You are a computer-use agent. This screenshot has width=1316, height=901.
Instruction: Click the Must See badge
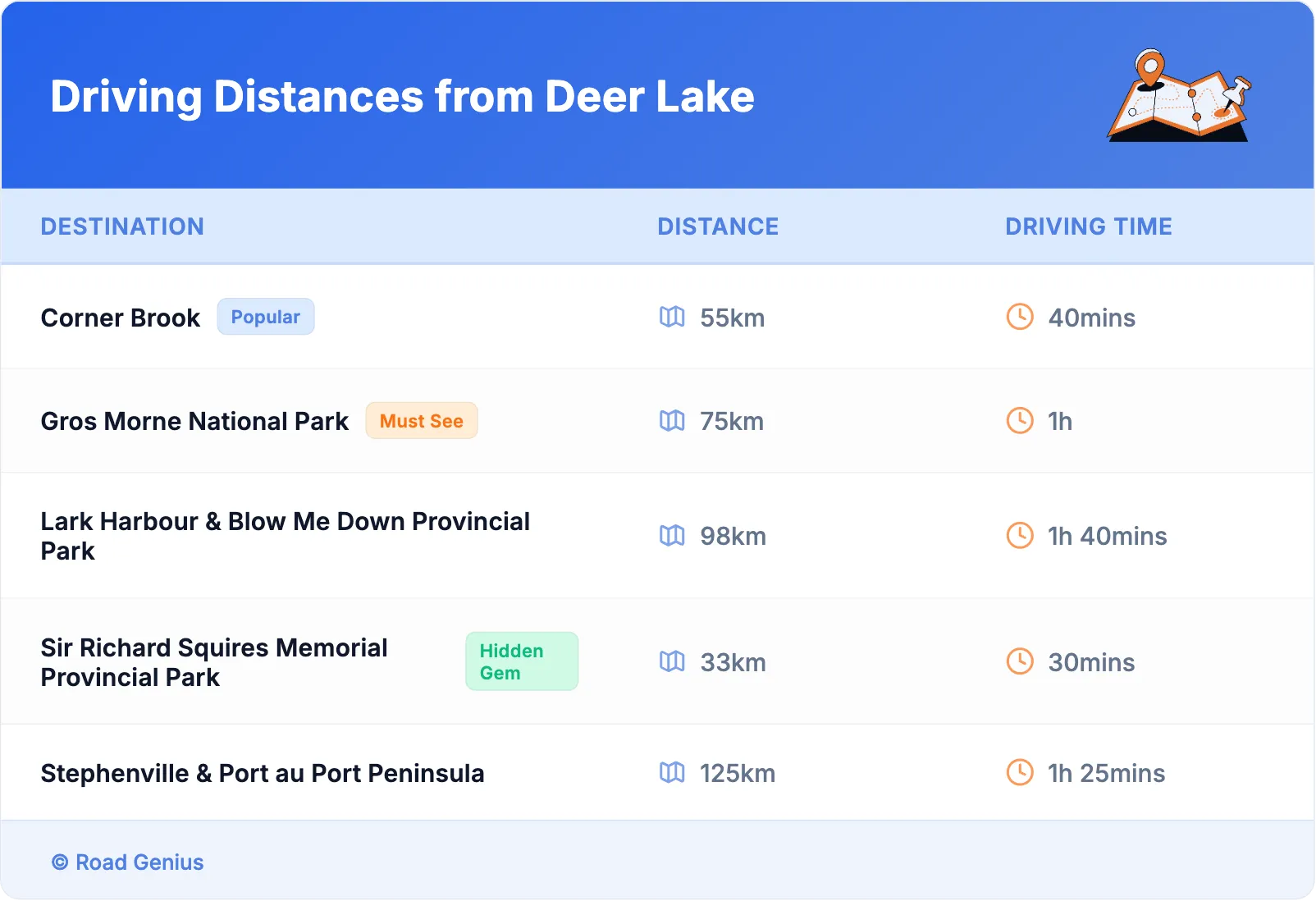[x=422, y=421]
